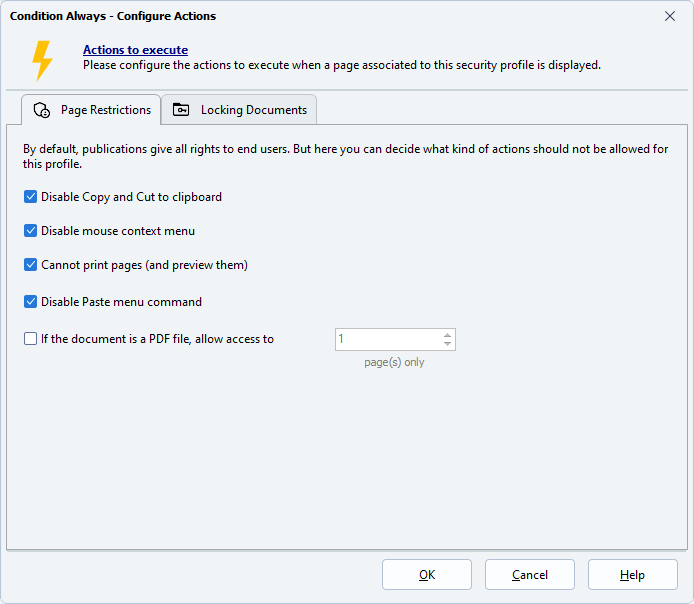The image size is (694, 604).
Task: Uncheck Disable Copy and Cut to clipboard
Action: [x=31, y=197]
